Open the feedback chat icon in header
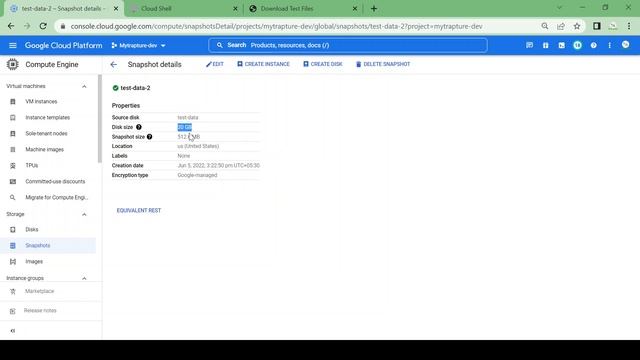Screen dimensions: 640x360 (529, 45)
